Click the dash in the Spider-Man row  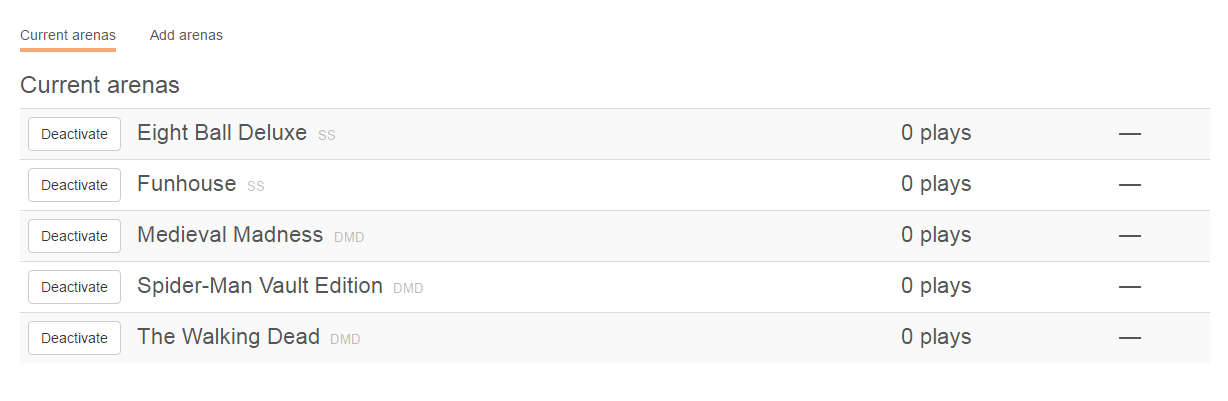tap(1130, 287)
